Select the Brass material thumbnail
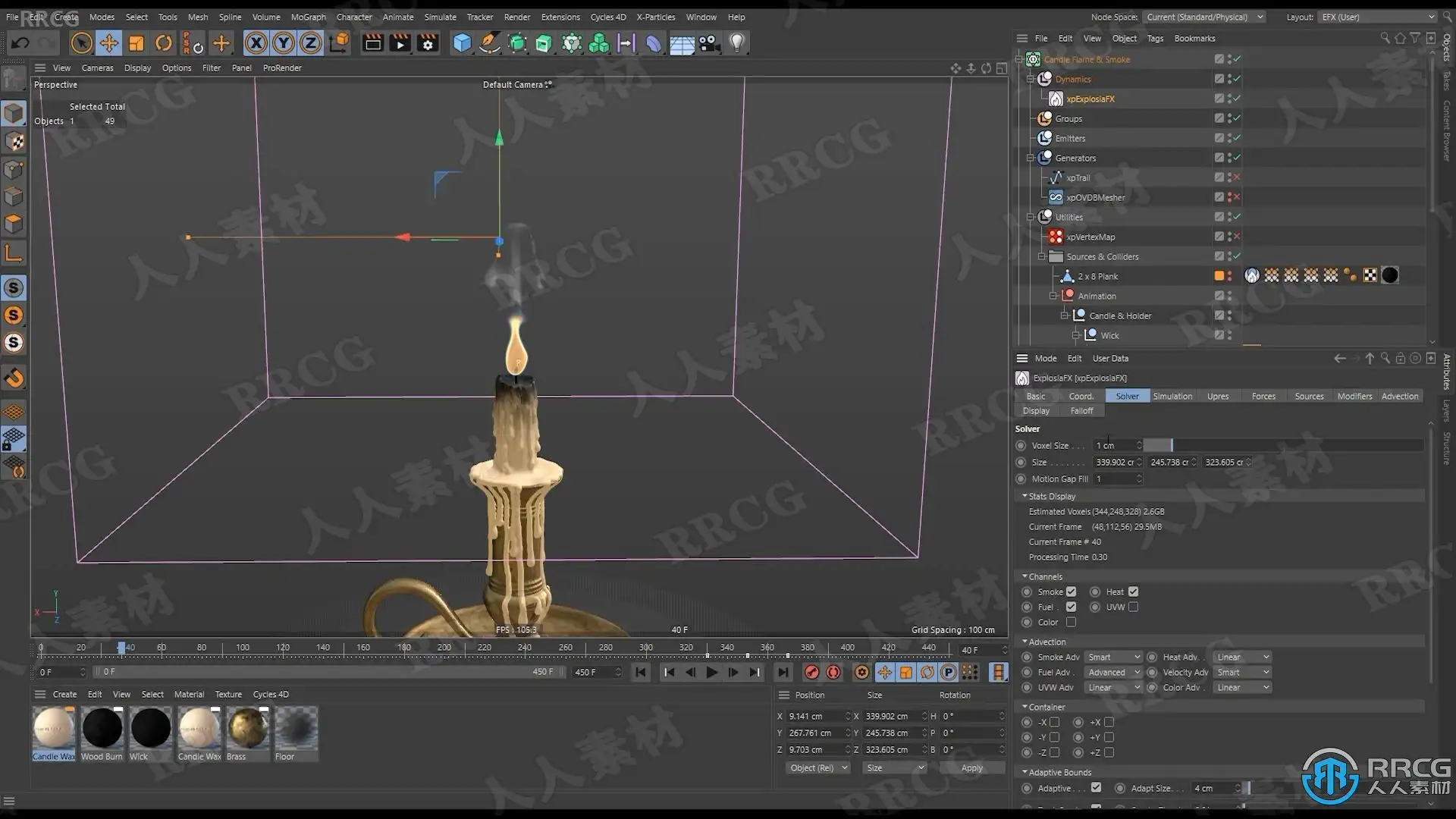The image size is (1456, 819). click(247, 728)
